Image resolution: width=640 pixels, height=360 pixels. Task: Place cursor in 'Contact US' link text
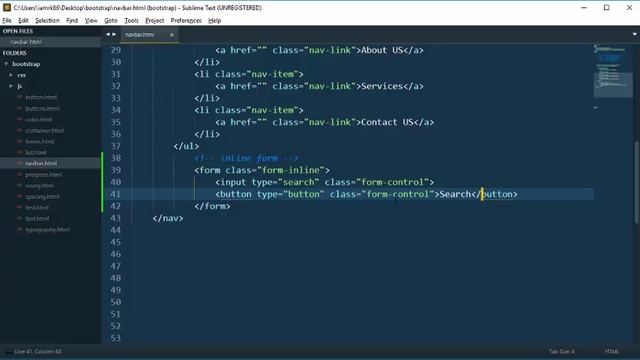tap(387, 122)
